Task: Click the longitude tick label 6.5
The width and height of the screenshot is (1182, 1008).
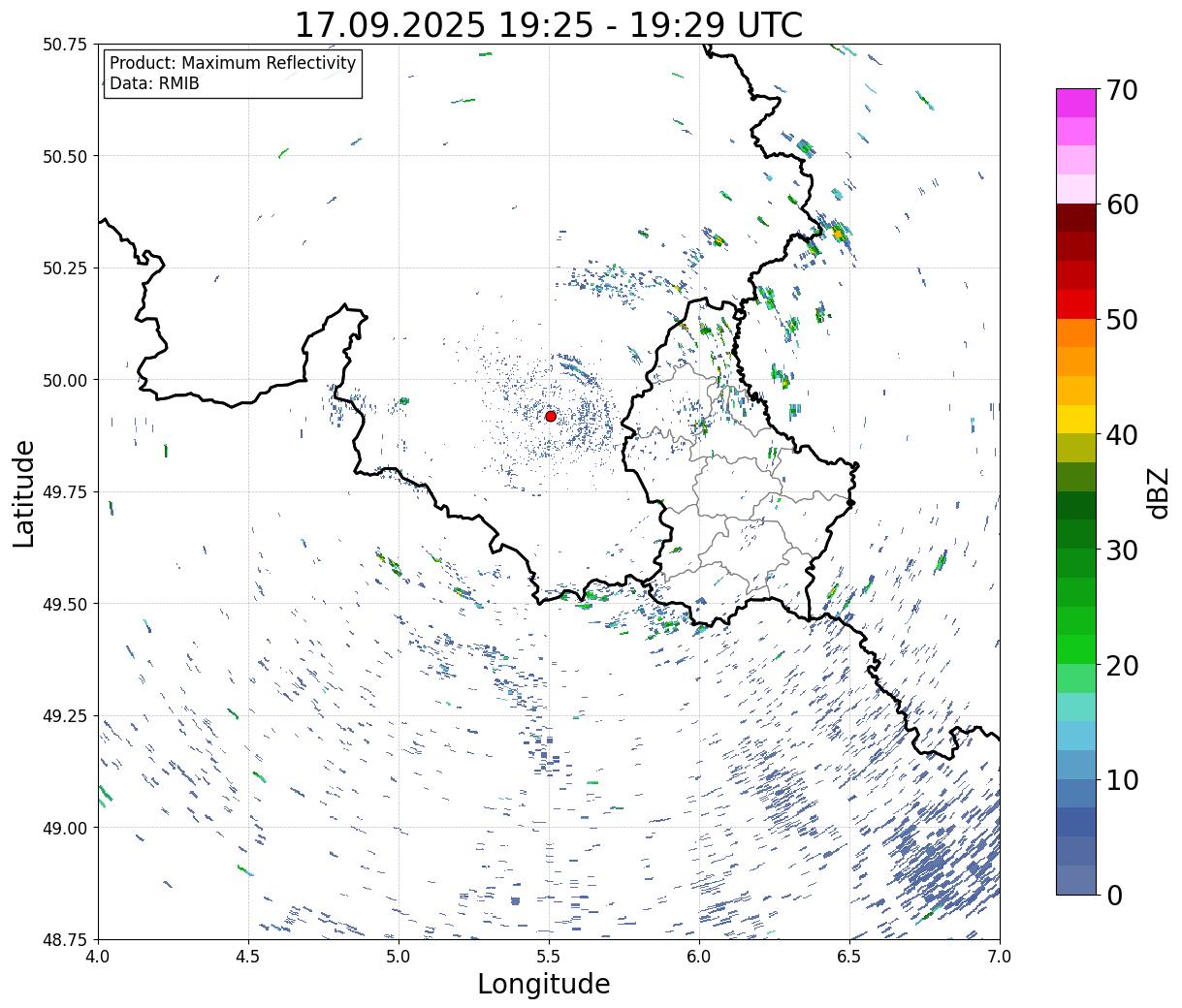Action: [x=849, y=957]
